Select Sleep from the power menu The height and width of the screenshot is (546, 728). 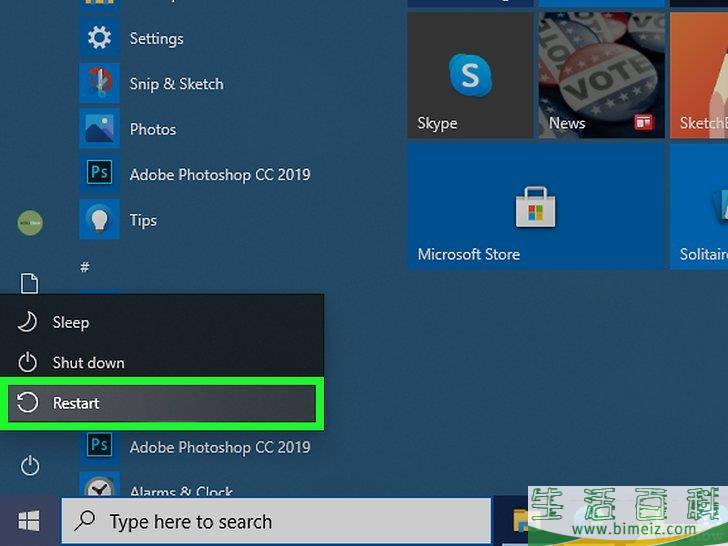coord(70,322)
